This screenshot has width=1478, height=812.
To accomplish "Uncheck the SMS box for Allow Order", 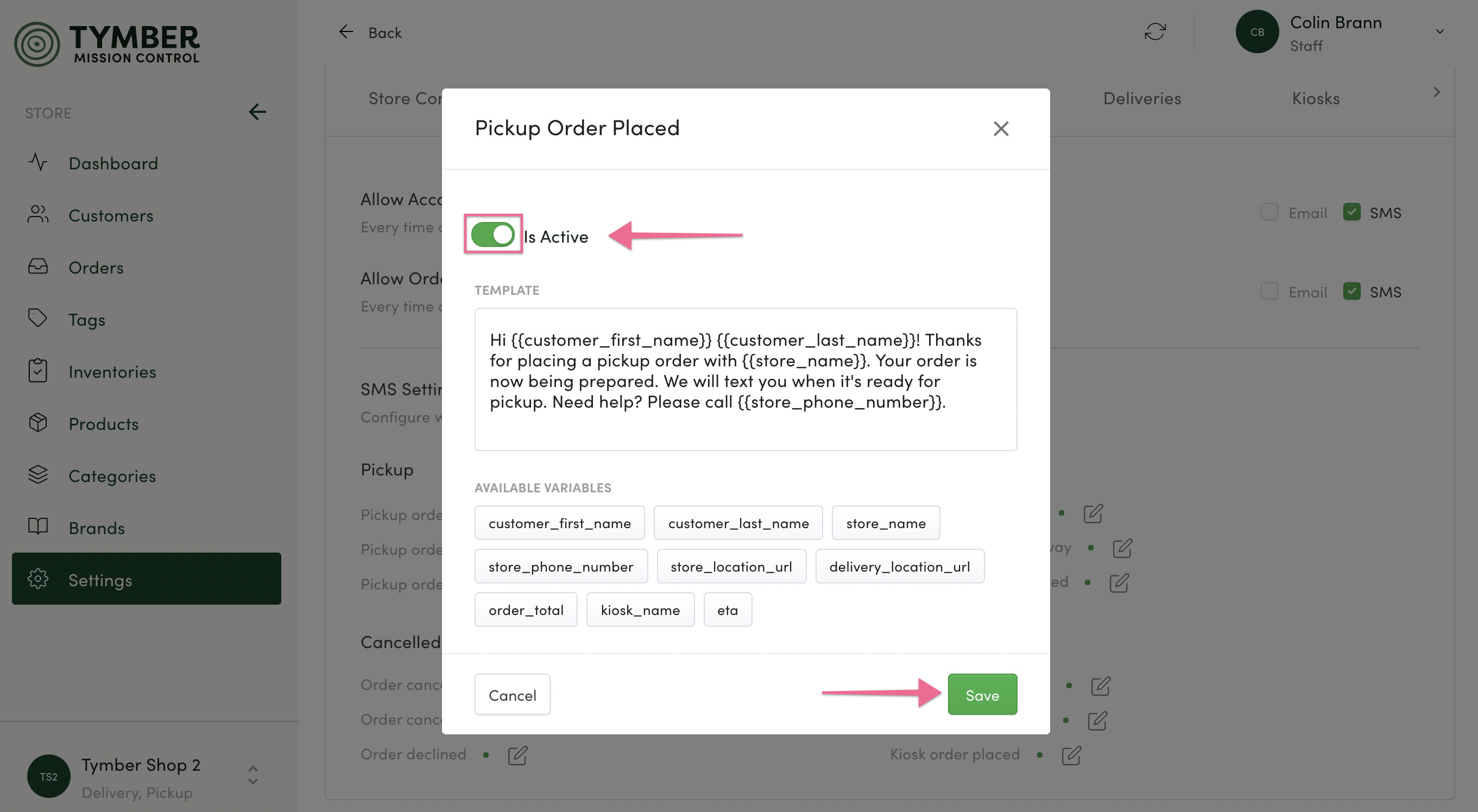I will point(1351,291).
